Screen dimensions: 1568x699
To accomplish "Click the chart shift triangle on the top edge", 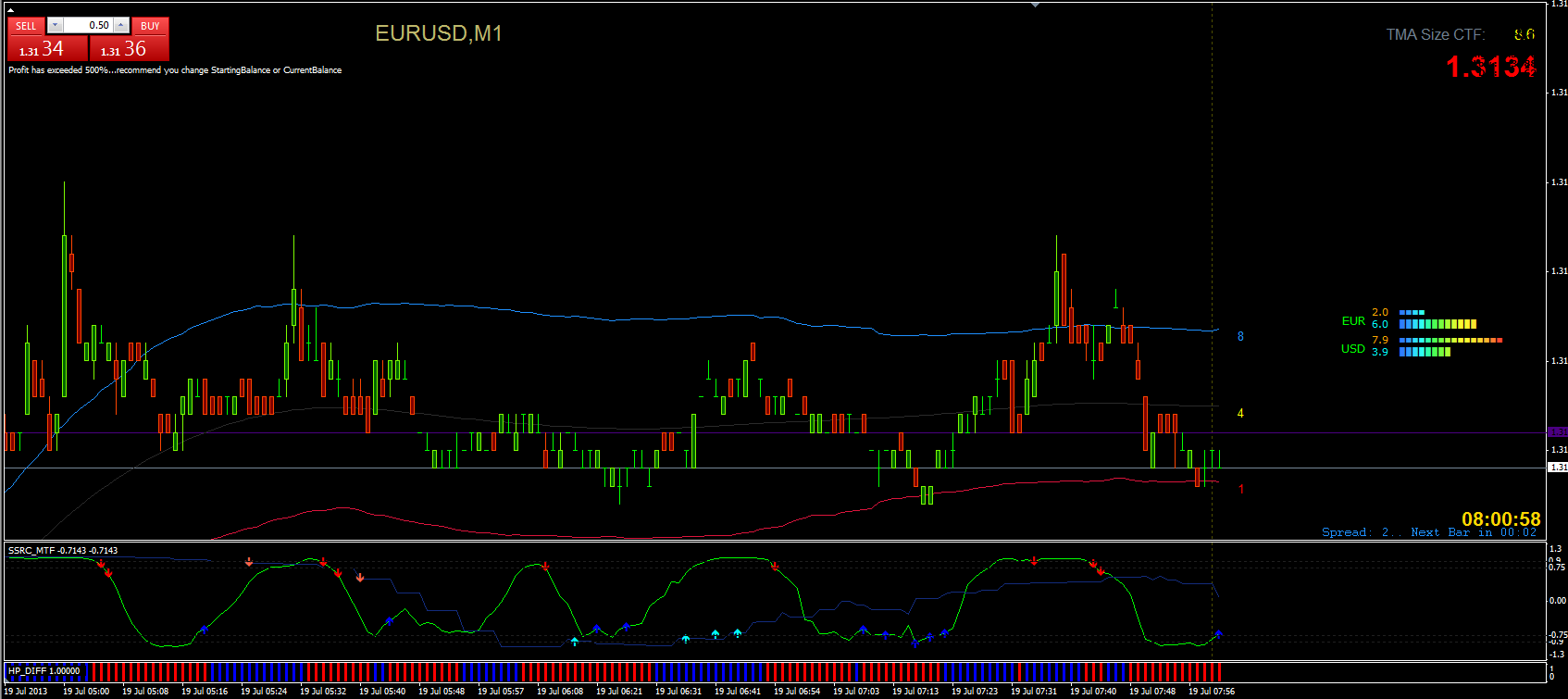I will coord(1035,5).
